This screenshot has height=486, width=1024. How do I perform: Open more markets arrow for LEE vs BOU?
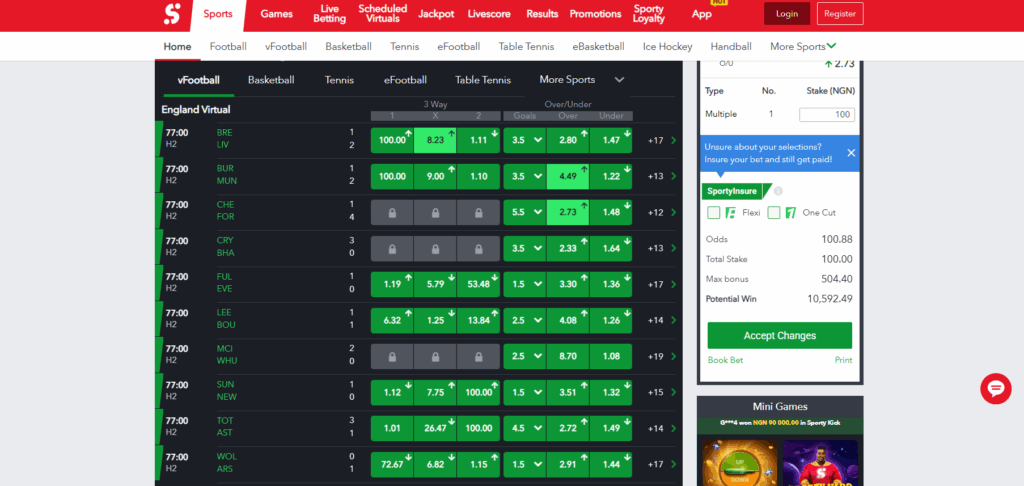673,321
